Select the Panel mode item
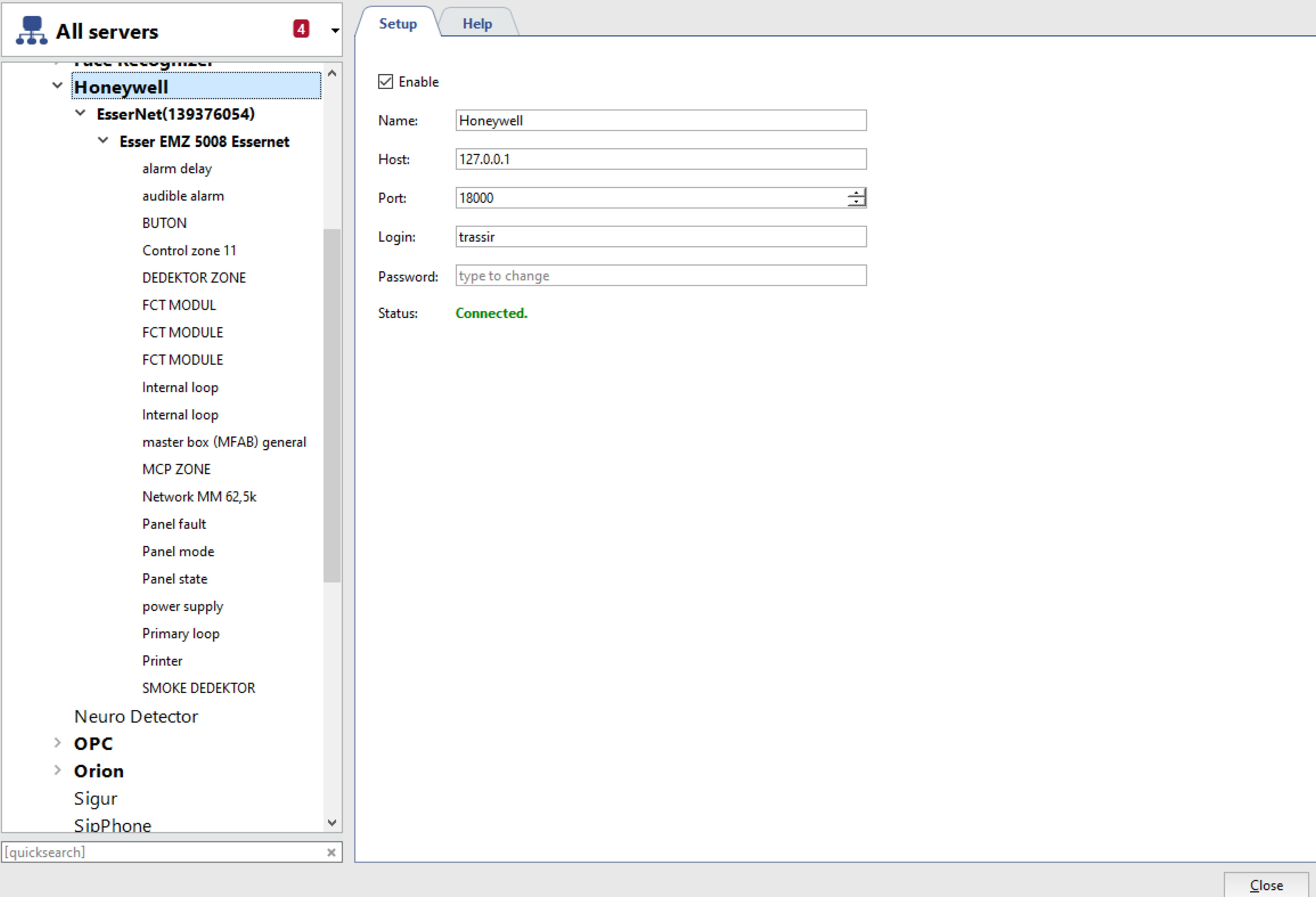1316x897 pixels. pos(178,552)
